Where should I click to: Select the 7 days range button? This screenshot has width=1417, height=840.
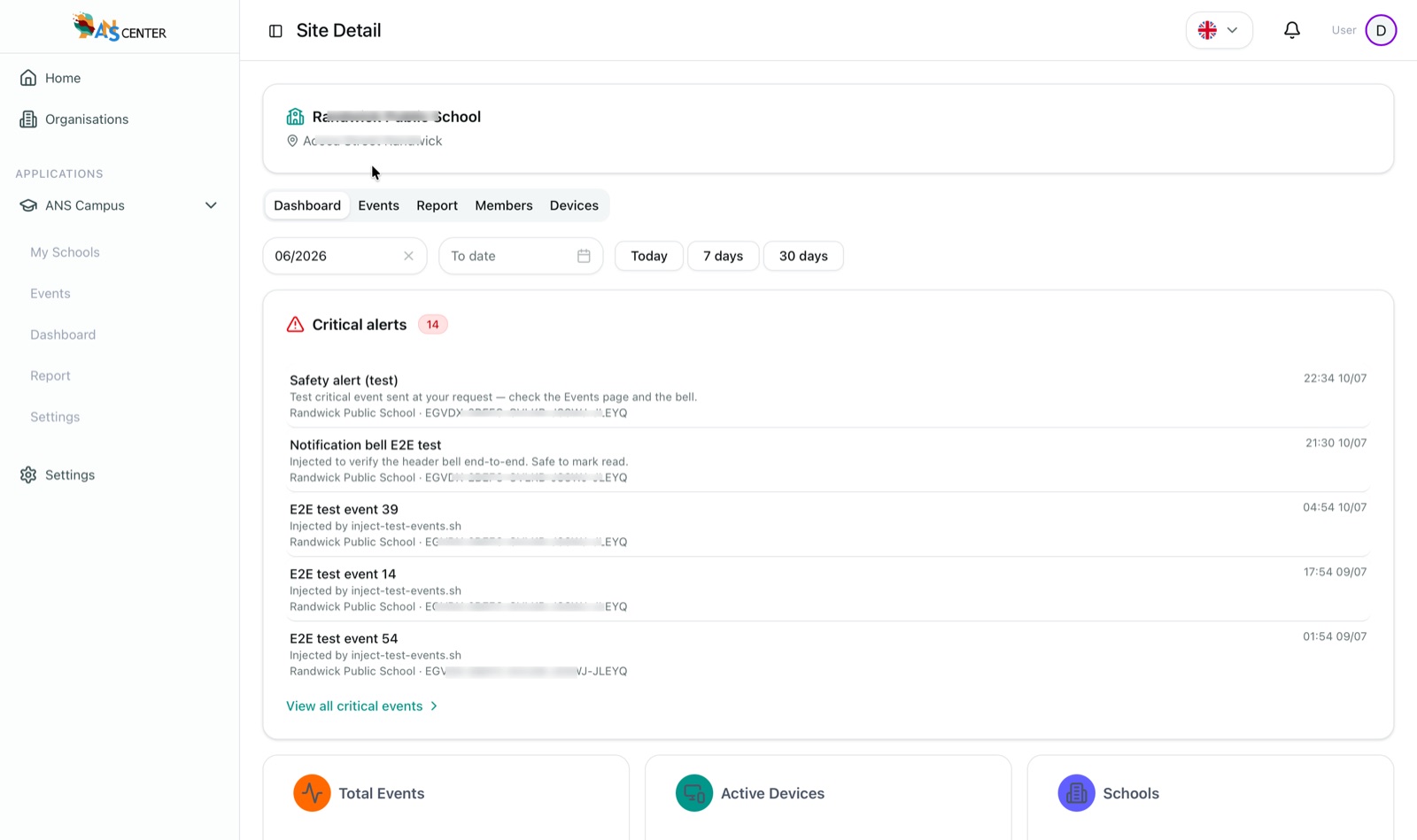(x=724, y=256)
